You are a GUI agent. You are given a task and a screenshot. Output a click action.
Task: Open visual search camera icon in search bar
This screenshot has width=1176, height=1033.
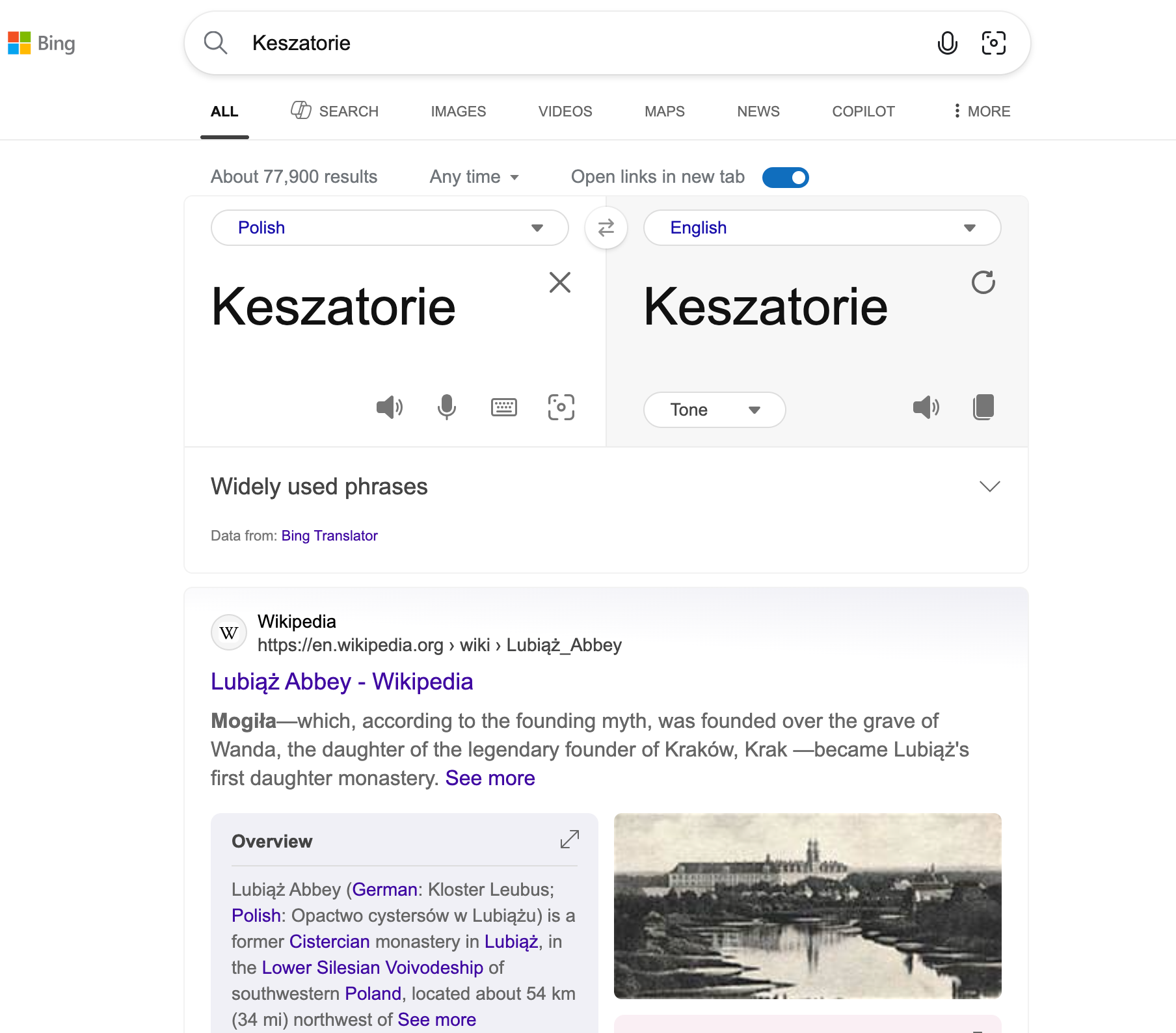[993, 43]
